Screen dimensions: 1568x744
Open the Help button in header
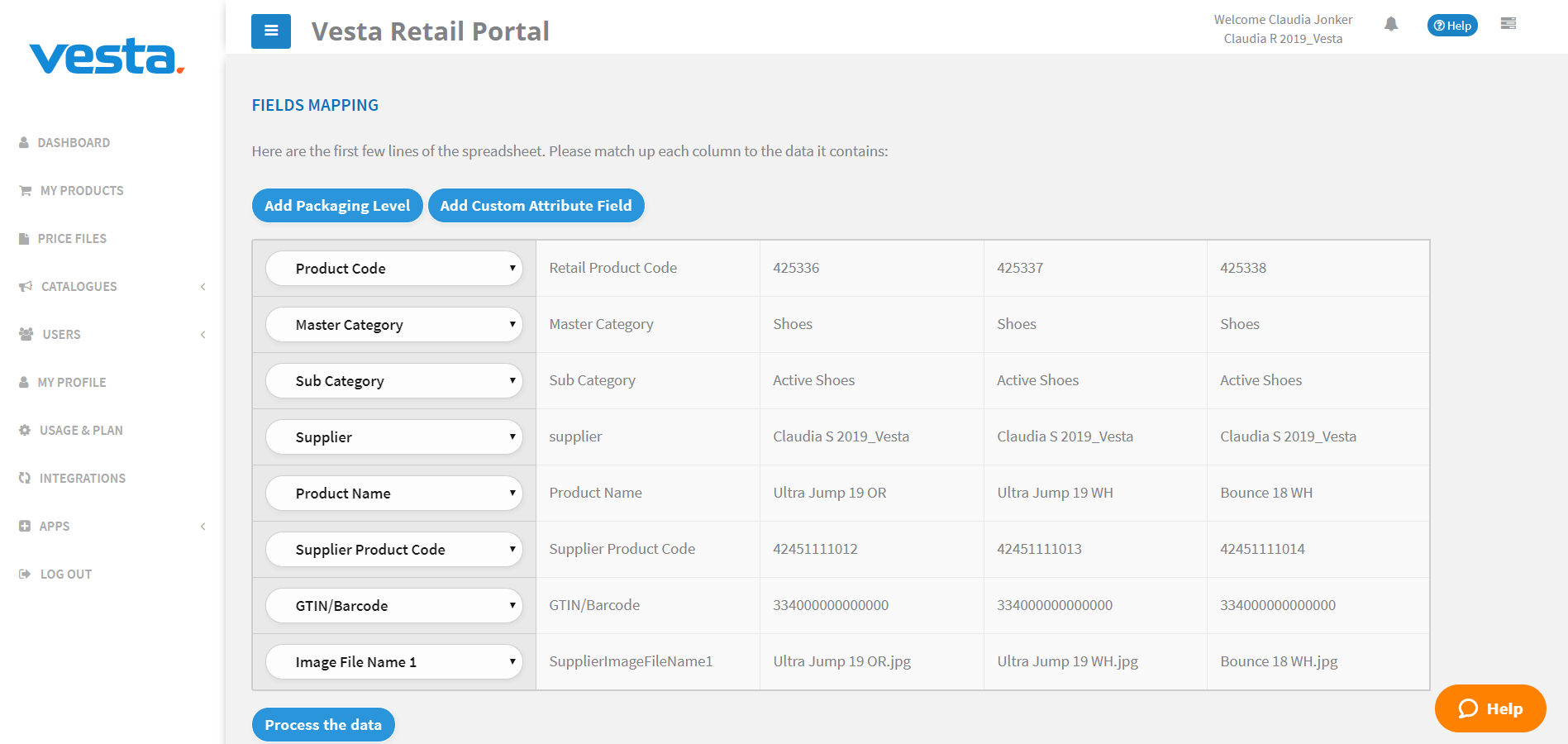pos(1452,26)
